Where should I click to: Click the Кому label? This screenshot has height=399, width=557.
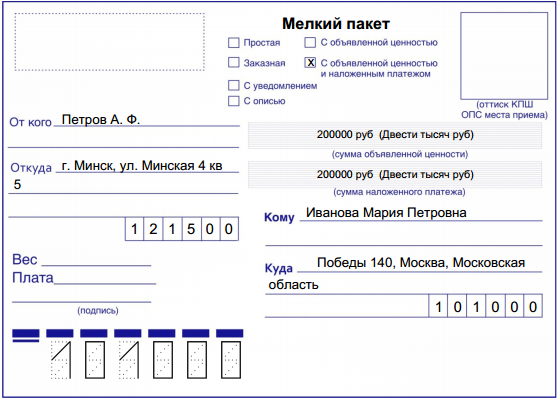point(279,217)
